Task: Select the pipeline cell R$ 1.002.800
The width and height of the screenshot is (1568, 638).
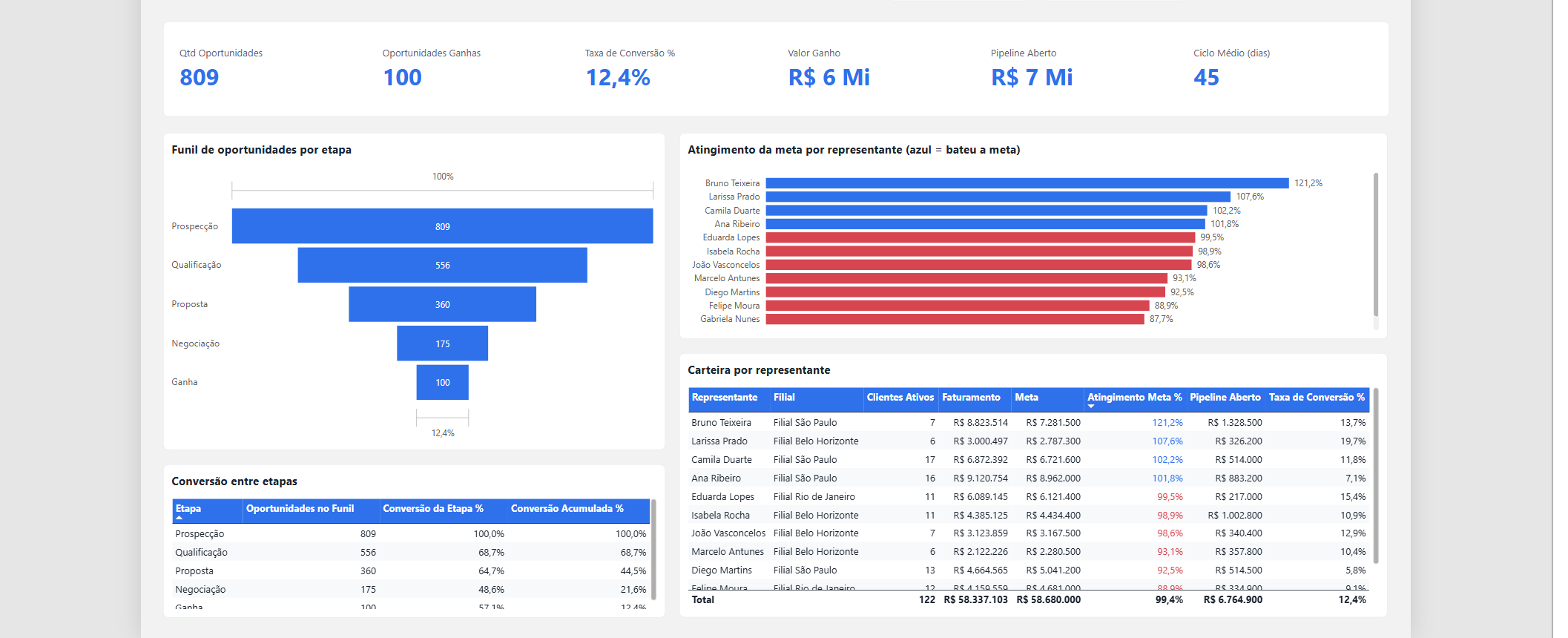Action: point(1235,516)
